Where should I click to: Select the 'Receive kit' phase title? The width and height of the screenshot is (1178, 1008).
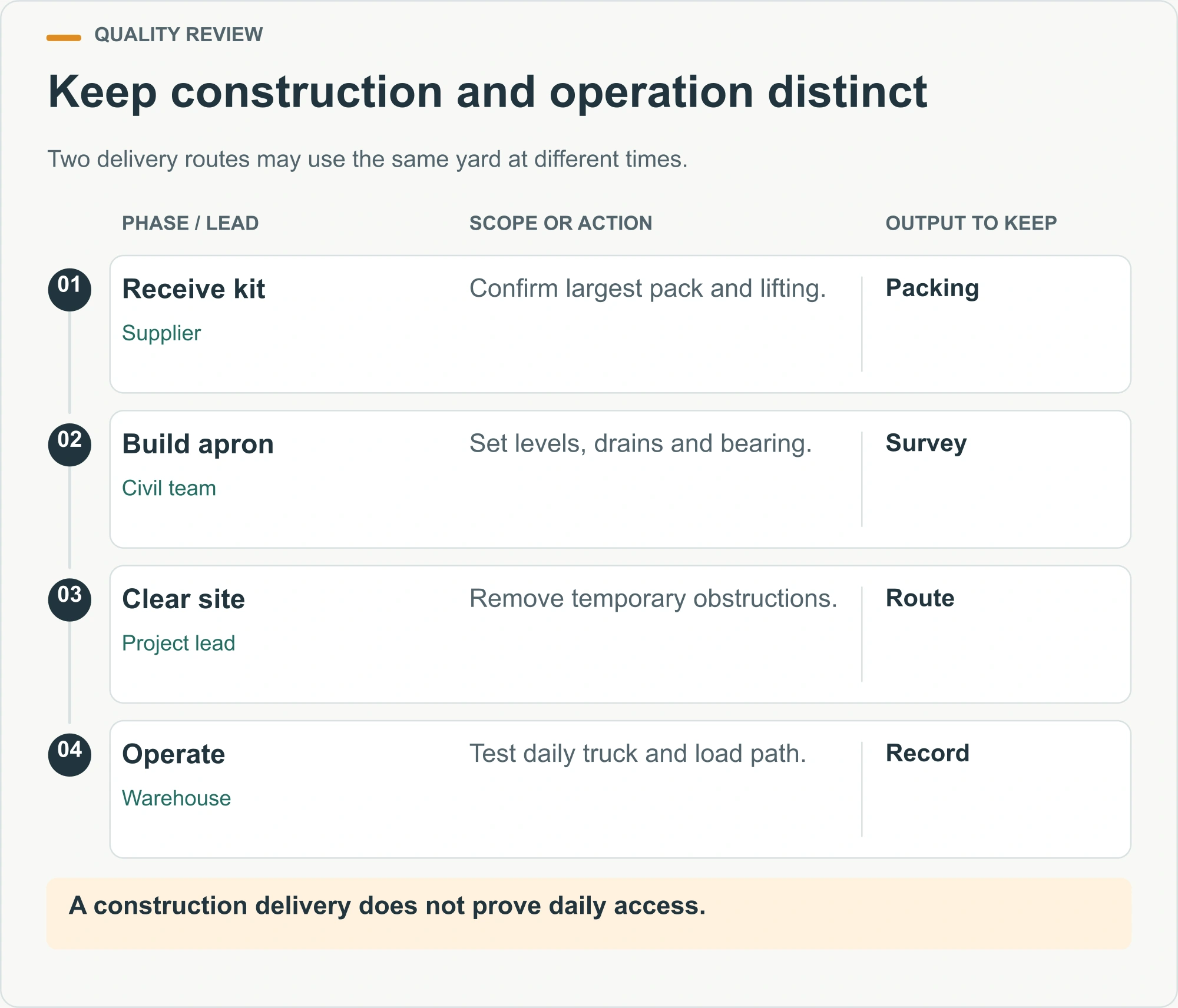coord(193,289)
